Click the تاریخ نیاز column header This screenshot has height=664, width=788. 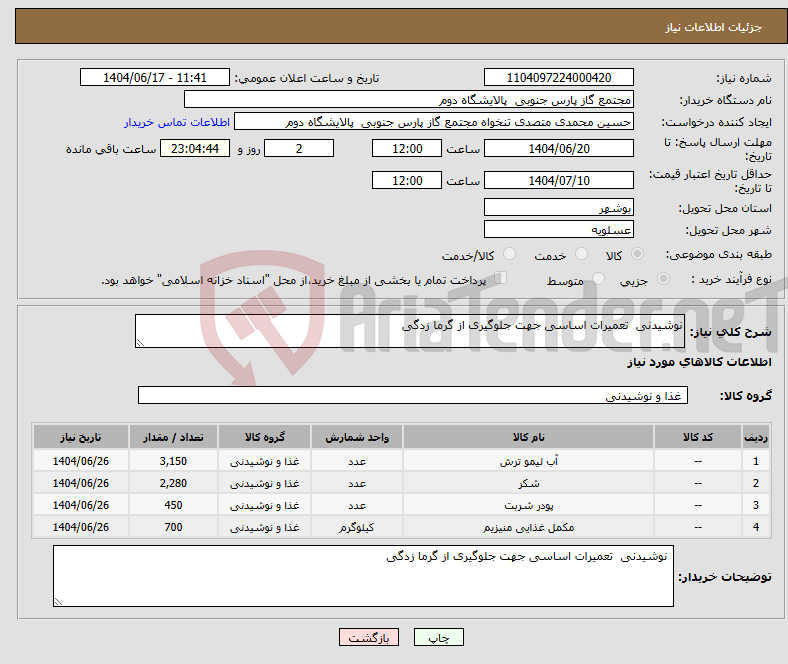click(80, 438)
